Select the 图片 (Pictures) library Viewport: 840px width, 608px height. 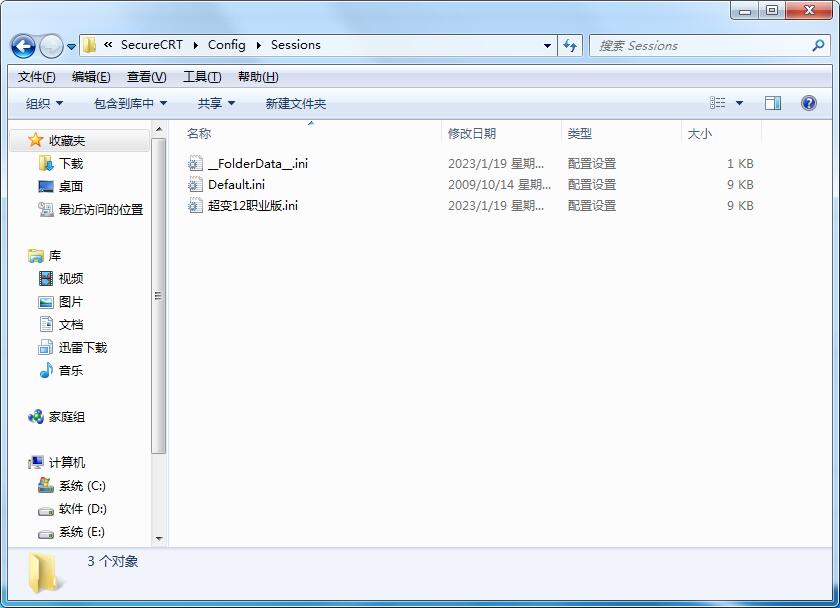(73, 301)
